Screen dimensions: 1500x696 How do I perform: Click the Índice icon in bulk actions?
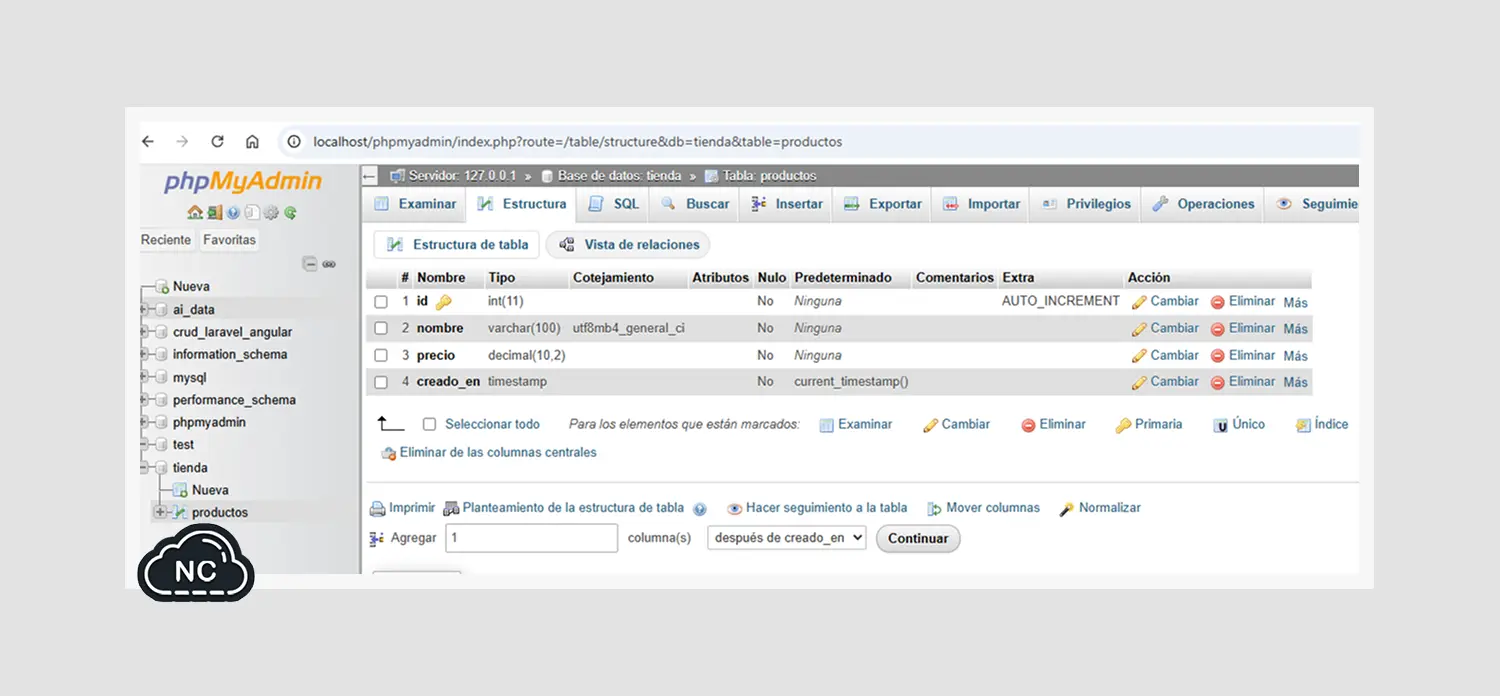1303,425
